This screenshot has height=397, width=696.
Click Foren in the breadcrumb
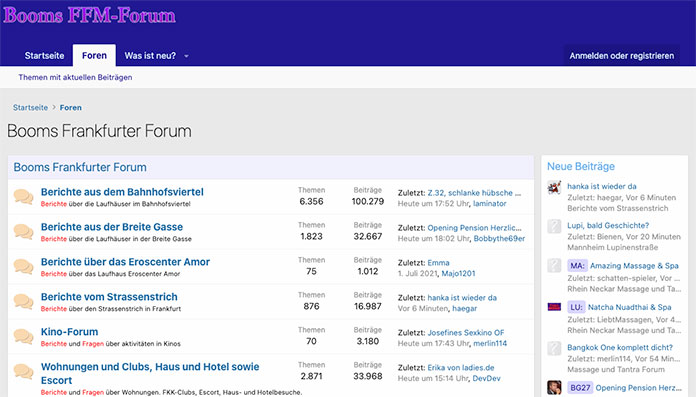tap(71, 107)
